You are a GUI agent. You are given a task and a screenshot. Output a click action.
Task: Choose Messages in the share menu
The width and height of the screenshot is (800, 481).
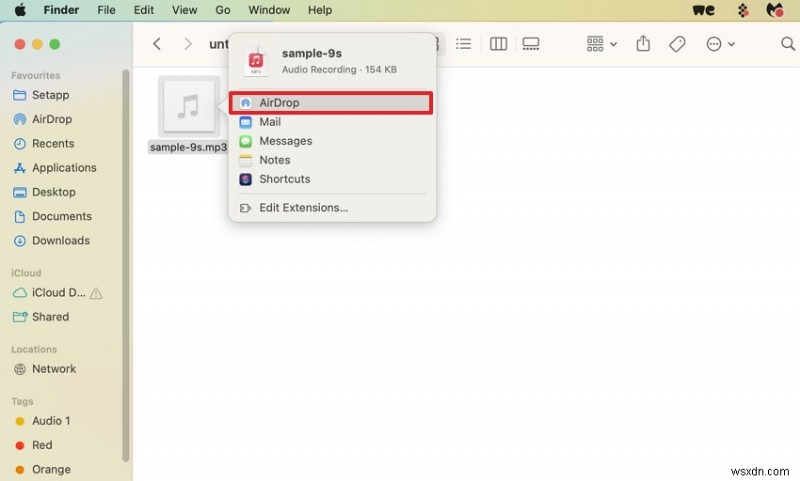(x=332, y=141)
